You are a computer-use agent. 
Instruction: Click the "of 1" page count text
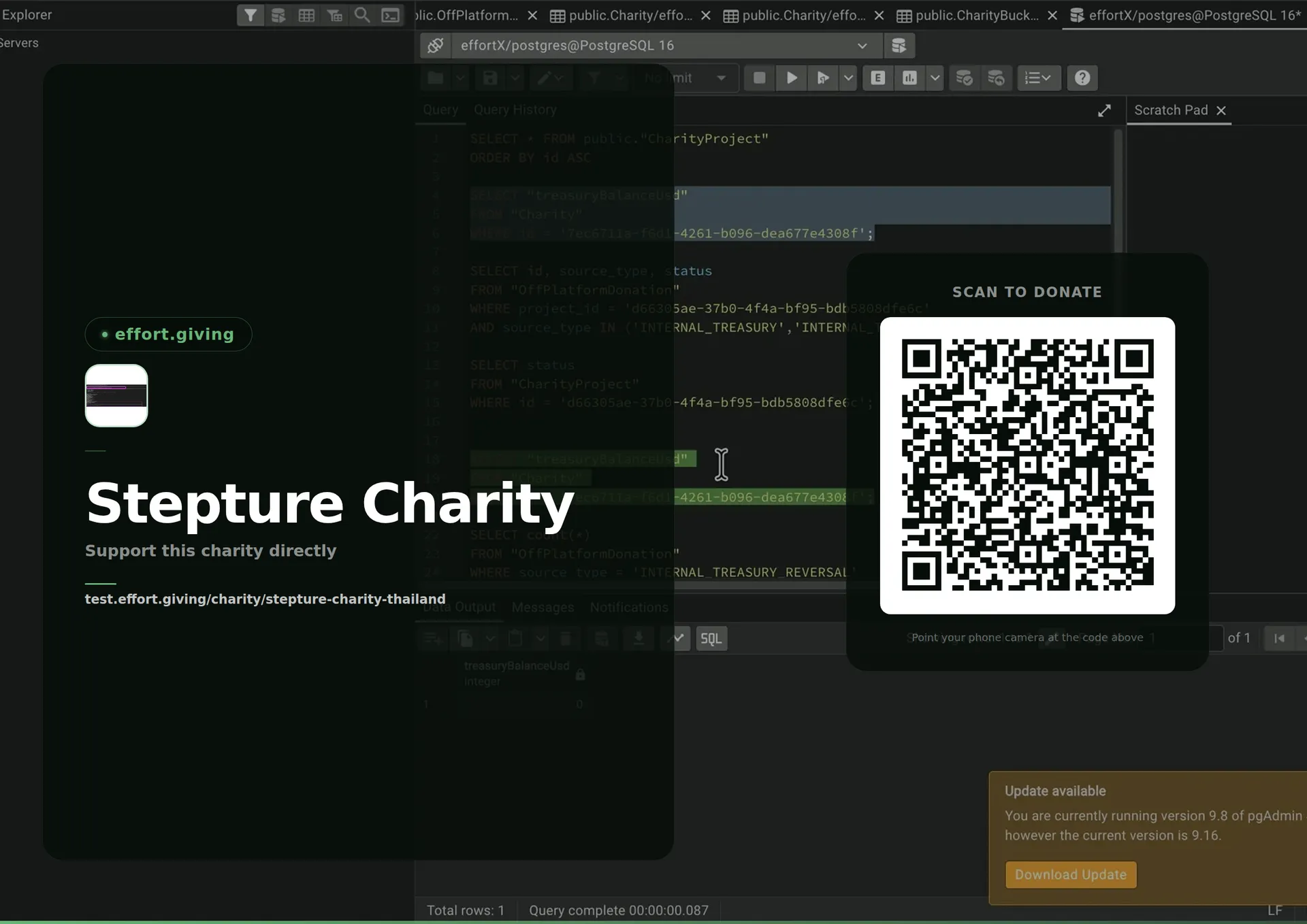click(x=1239, y=638)
